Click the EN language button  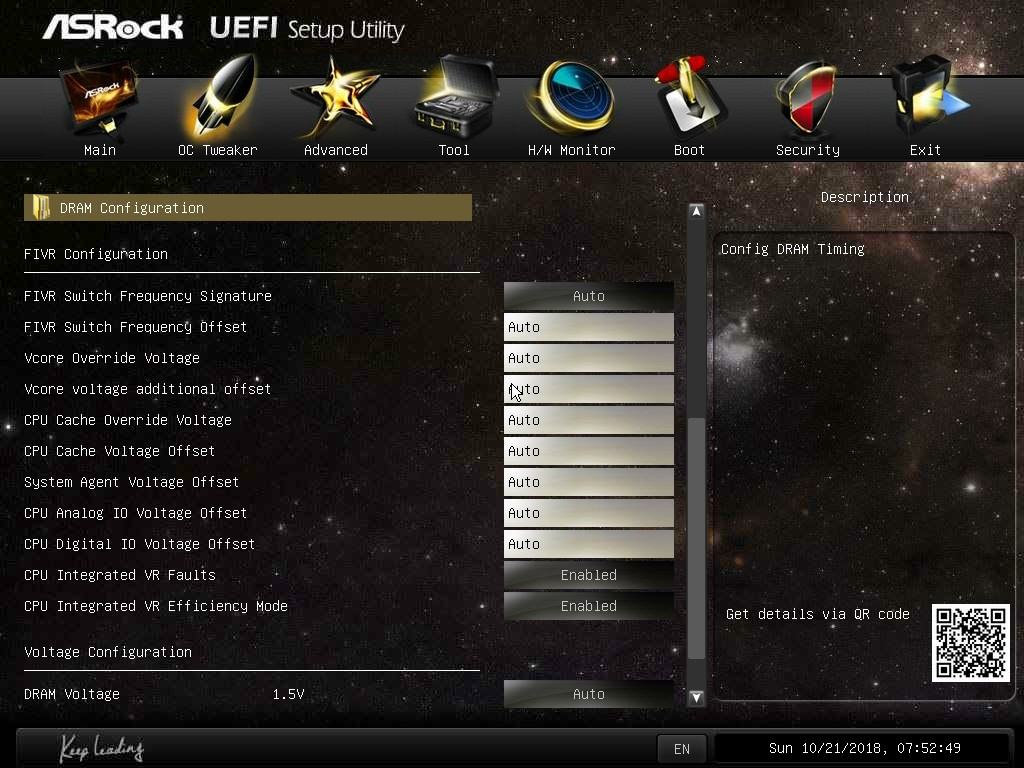tap(682, 749)
